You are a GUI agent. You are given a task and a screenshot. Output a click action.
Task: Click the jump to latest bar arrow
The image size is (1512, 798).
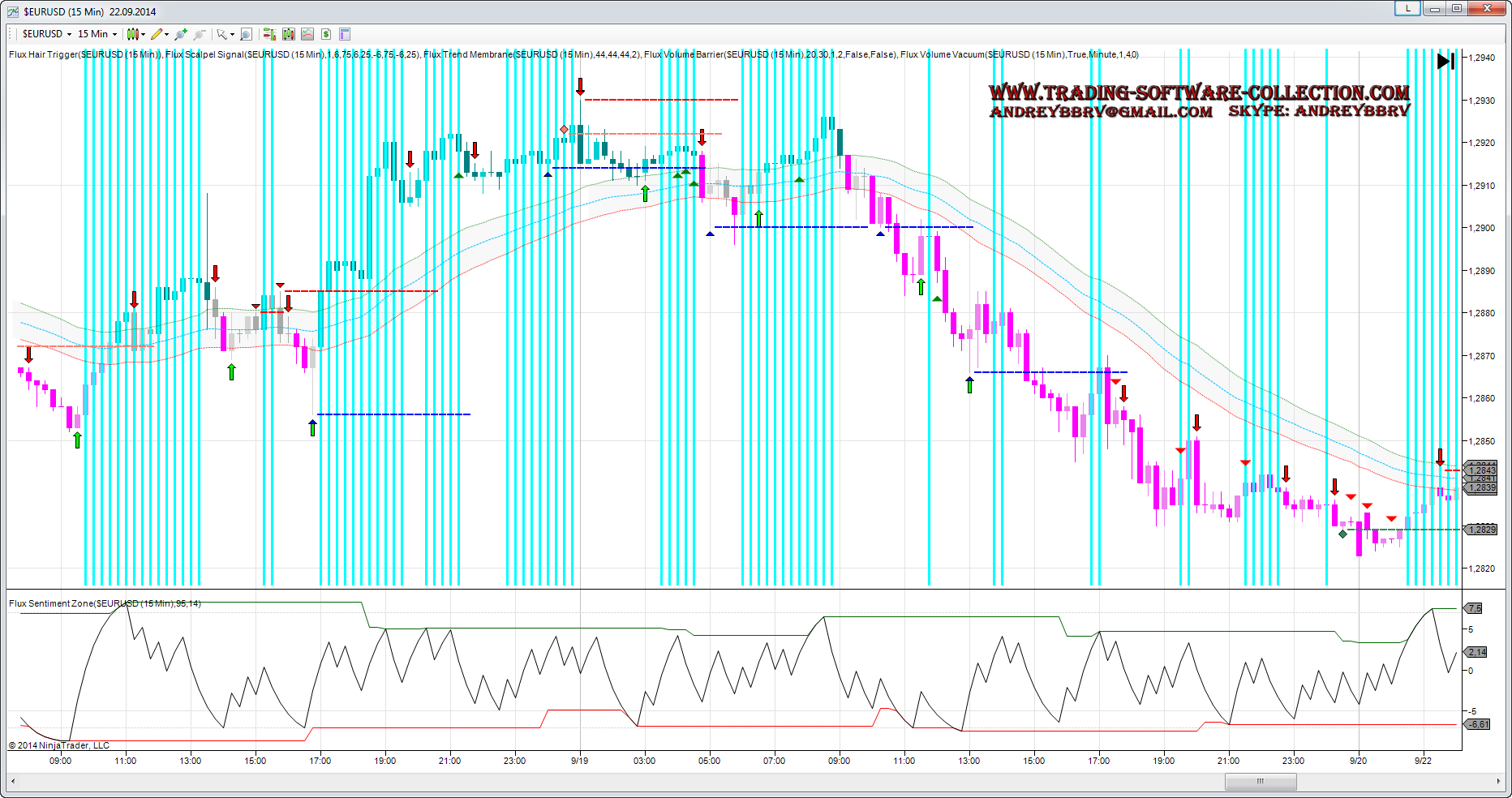pyautogui.click(x=1445, y=61)
